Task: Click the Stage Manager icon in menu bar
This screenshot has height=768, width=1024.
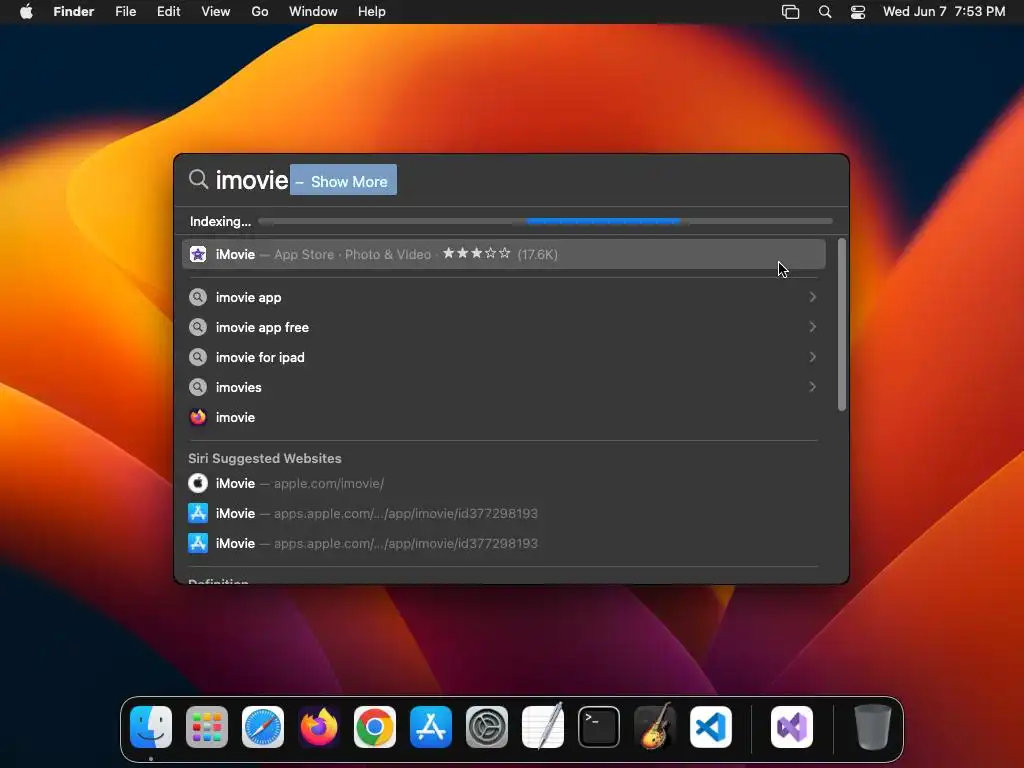Action: (791, 12)
